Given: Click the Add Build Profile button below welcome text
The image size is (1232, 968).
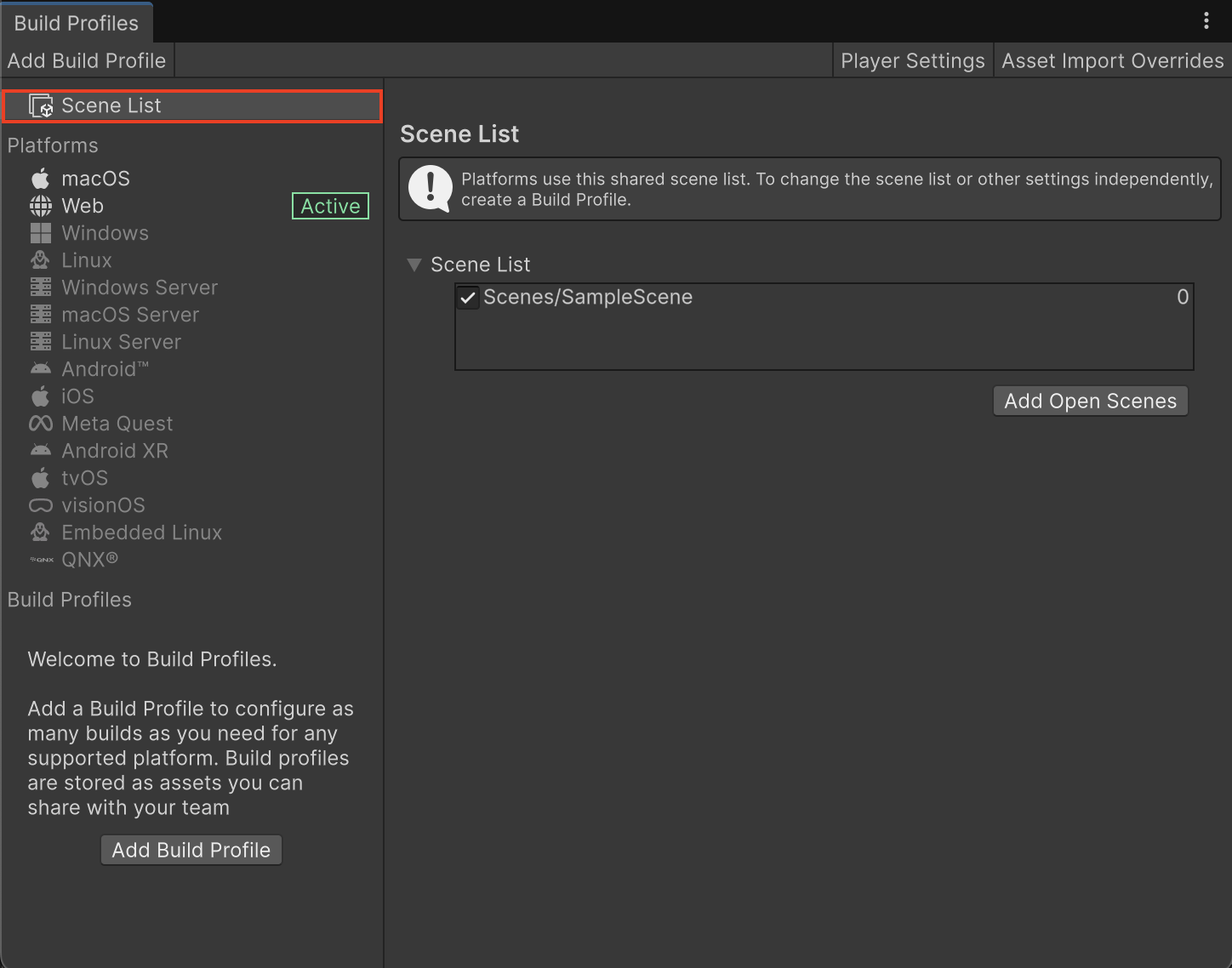Looking at the screenshot, I should (x=191, y=850).
